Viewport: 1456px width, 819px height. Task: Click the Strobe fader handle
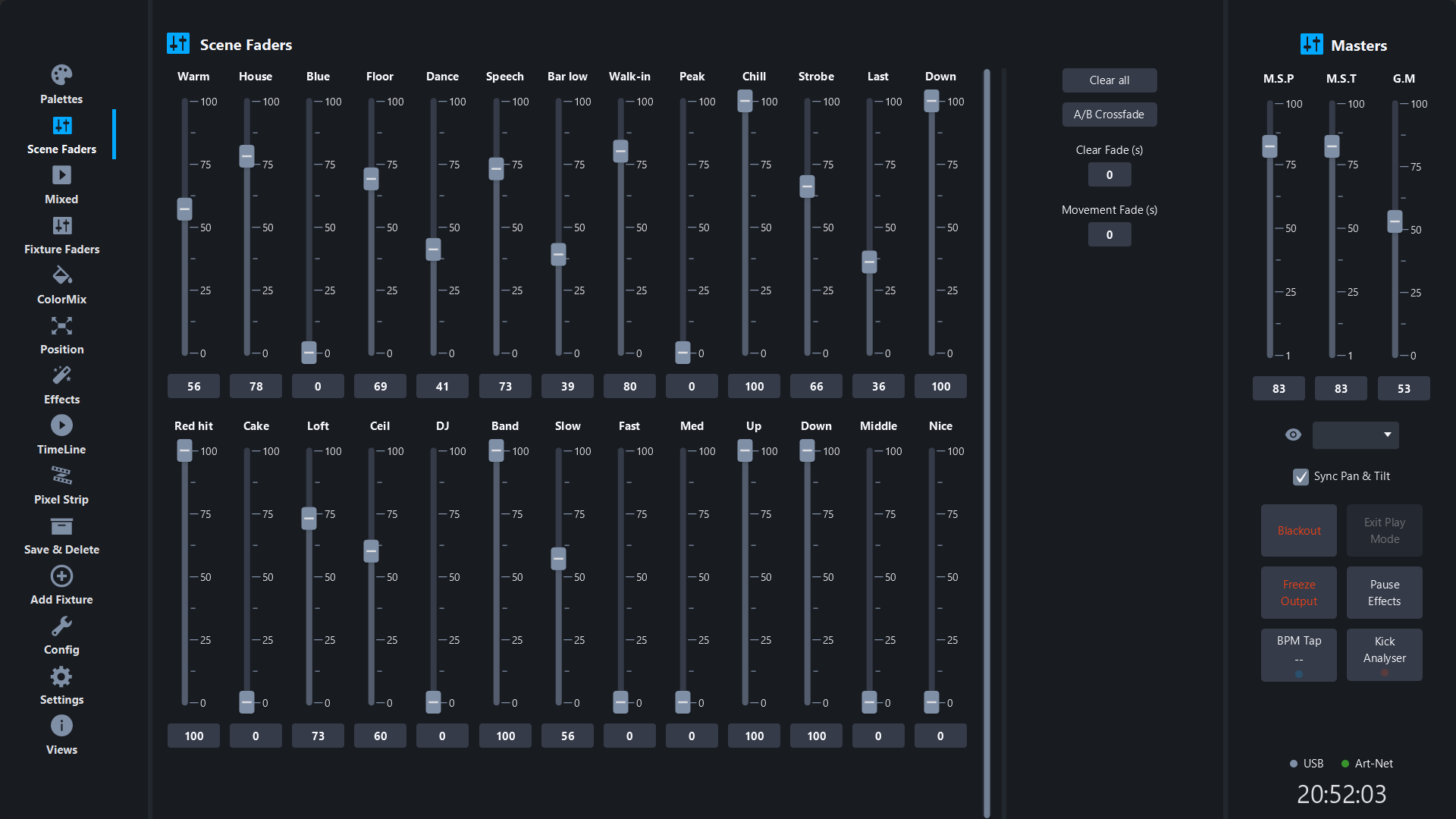[x=807, y=187]
